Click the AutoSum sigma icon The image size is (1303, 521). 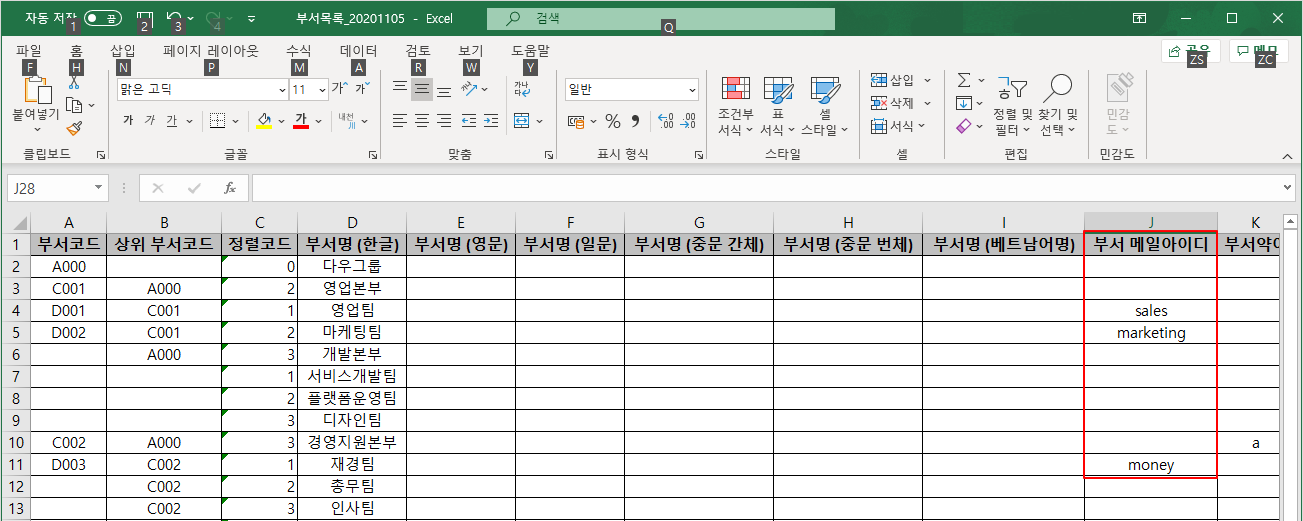(964, 80)
